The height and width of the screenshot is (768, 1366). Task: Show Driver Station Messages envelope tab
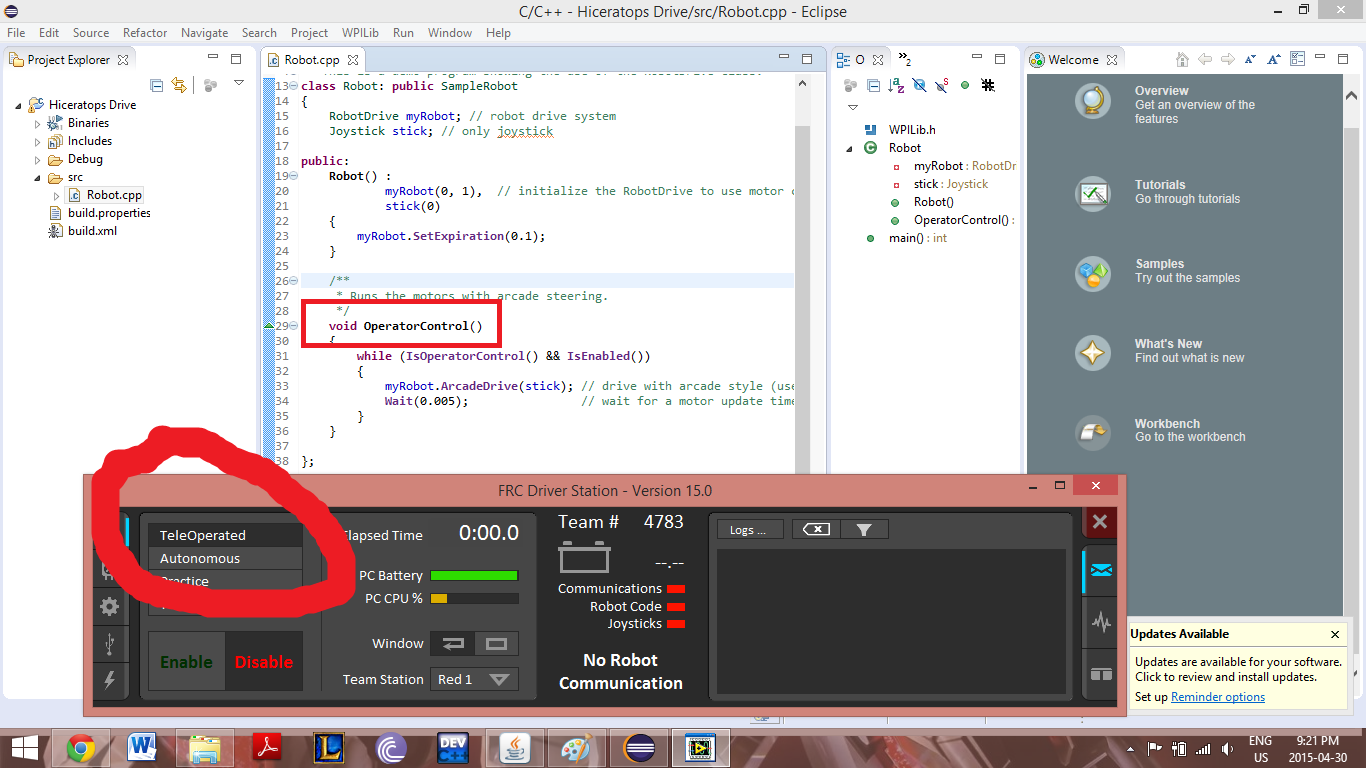coord(1101,570)
